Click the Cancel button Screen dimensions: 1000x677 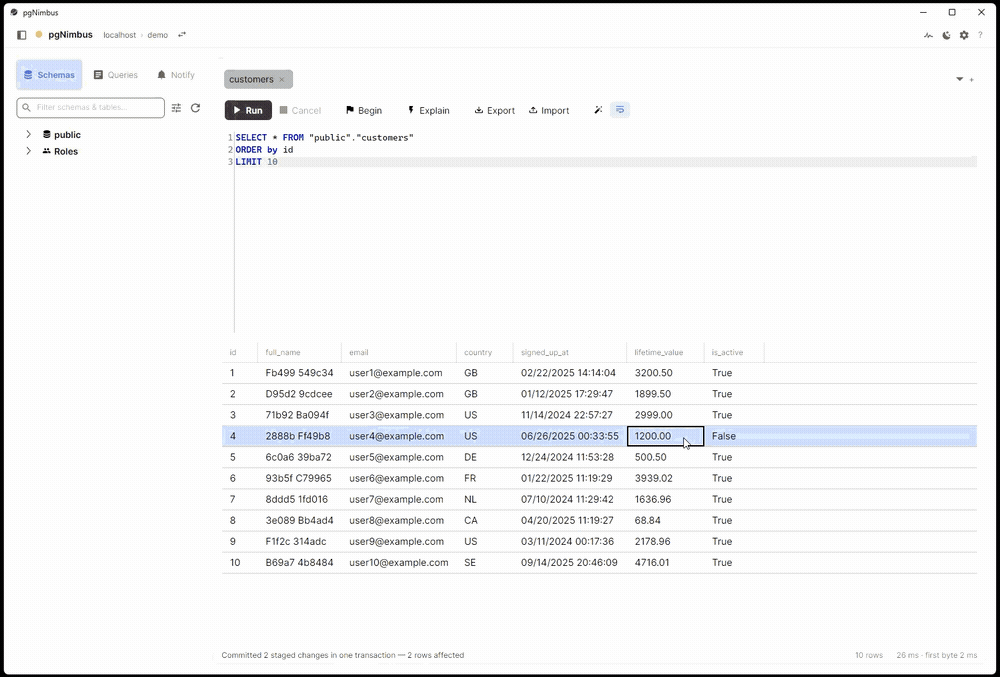point(300,110)
